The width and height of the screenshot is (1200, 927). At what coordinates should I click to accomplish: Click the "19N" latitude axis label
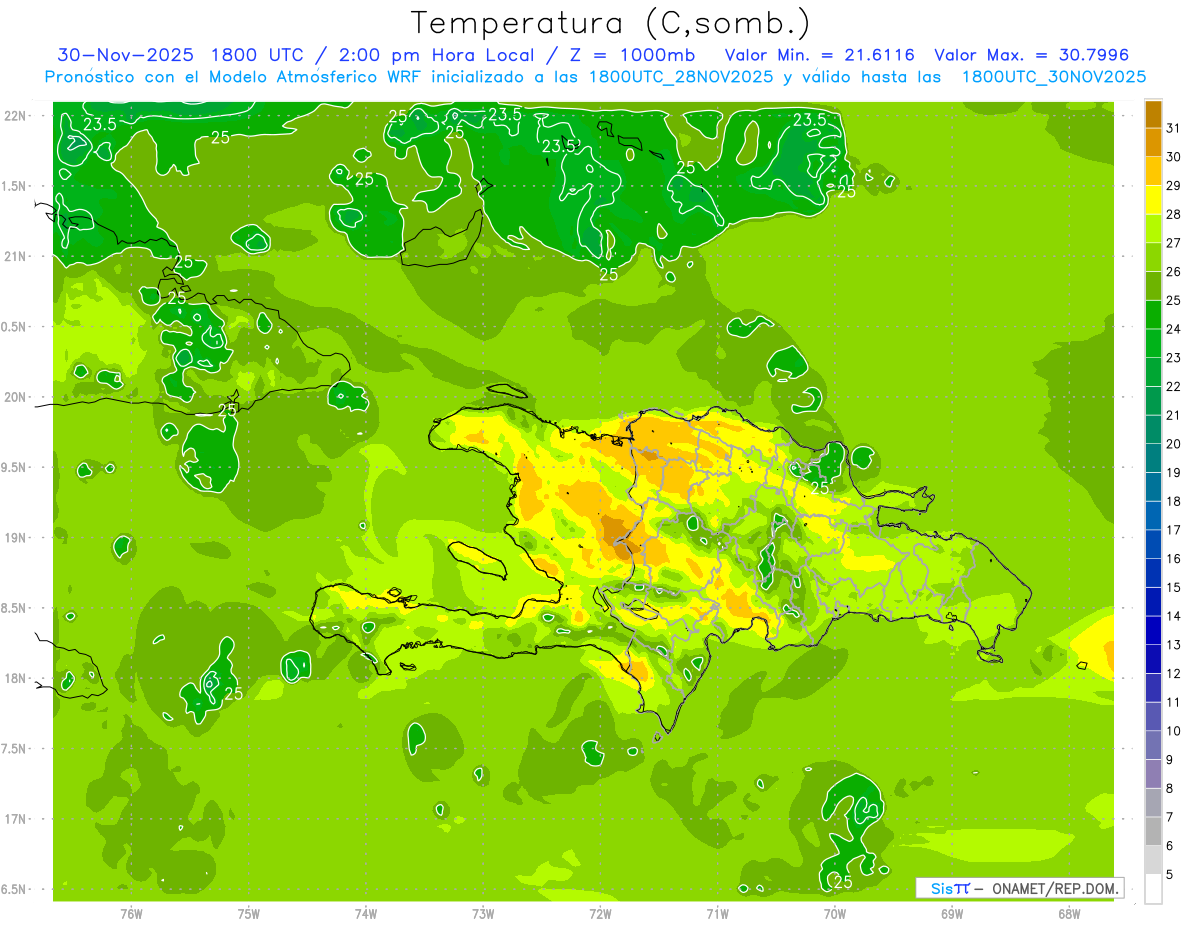(14, 538)
